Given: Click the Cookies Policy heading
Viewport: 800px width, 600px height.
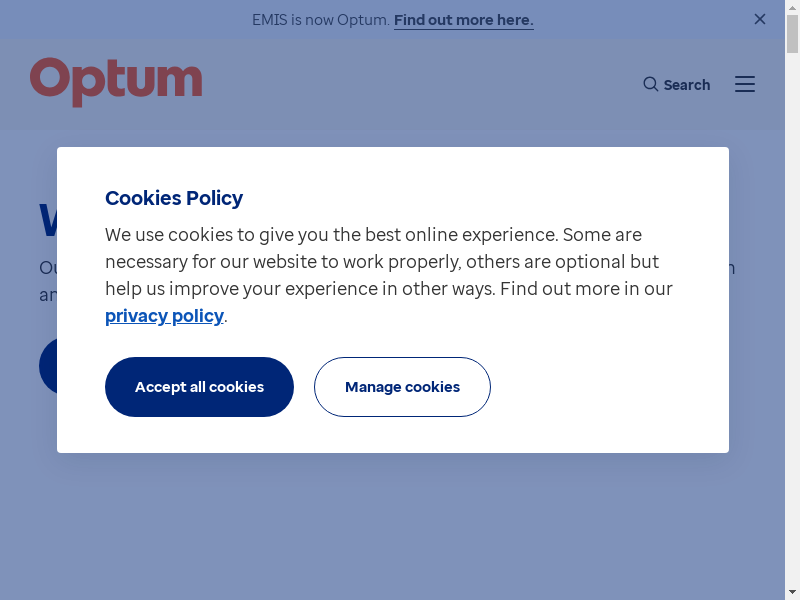Looking at the screenshot, I should 174,198.
